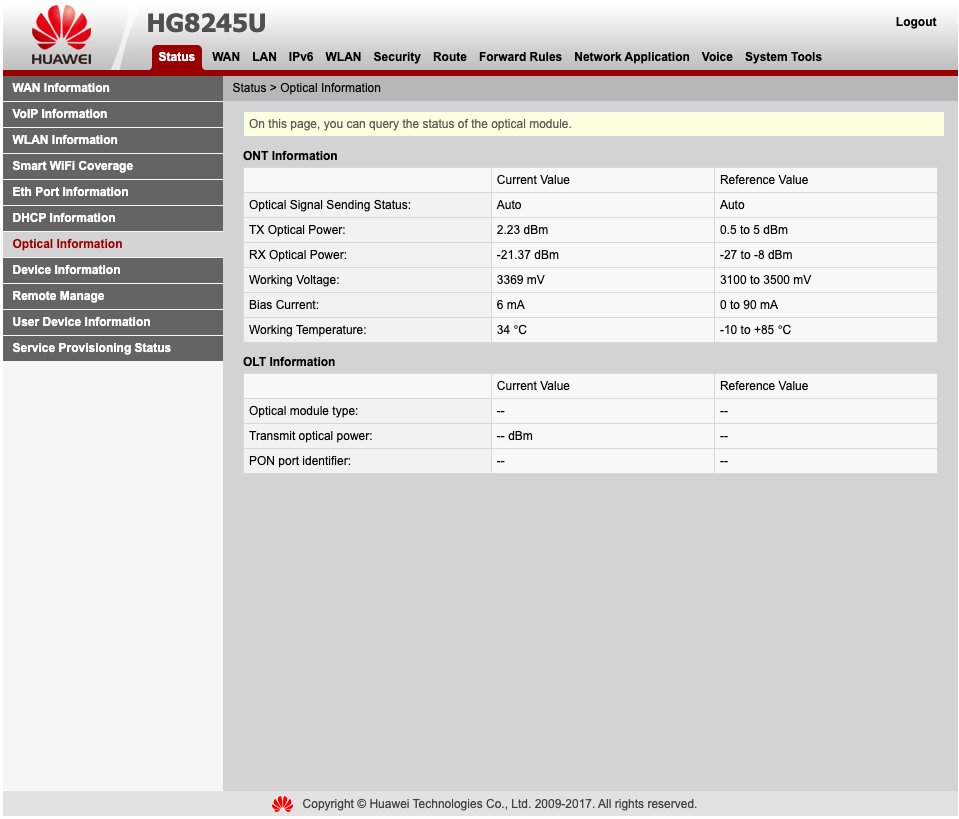Click the OLT Information heading
Image resolution: width=959 pixels, height=819 pixels.
click(289, 362)
